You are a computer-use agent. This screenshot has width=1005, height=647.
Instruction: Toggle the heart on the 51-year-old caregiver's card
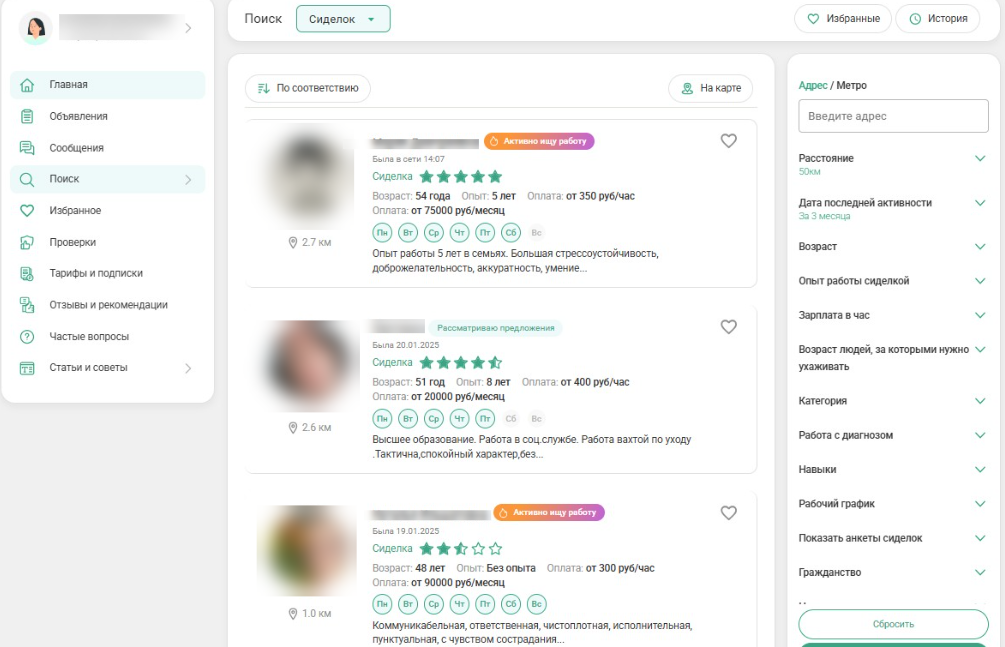[x=729, y=326]
